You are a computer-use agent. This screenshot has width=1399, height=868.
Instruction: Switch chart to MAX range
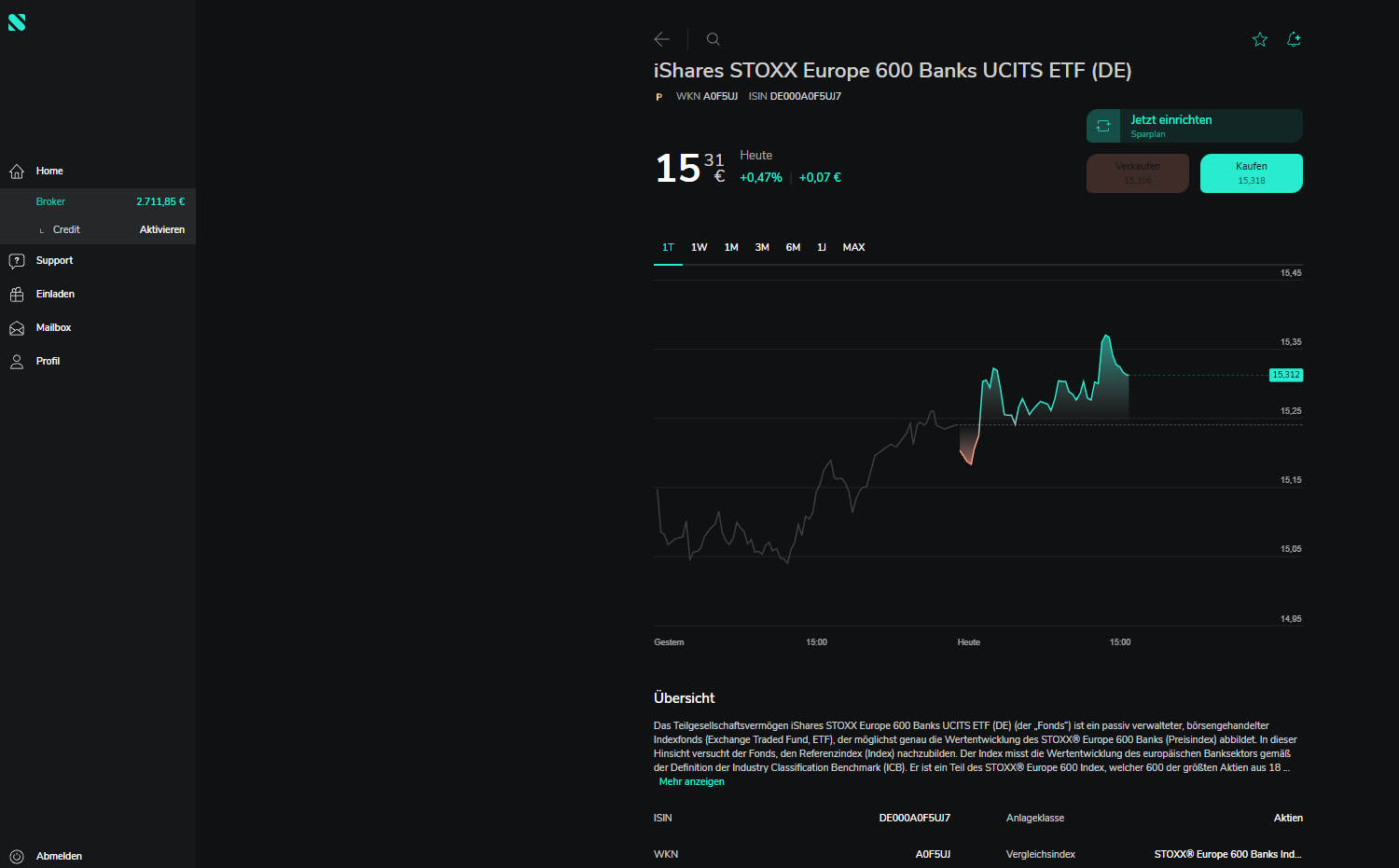[853, 247]
